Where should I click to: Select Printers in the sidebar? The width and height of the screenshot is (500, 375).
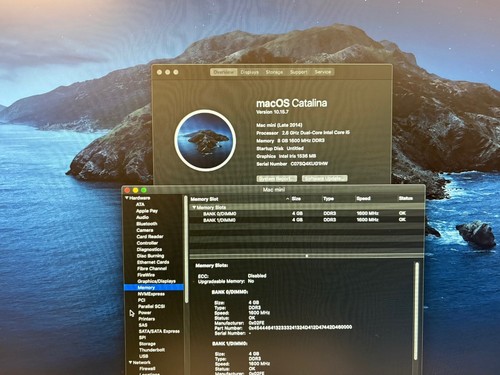(147, 319)
